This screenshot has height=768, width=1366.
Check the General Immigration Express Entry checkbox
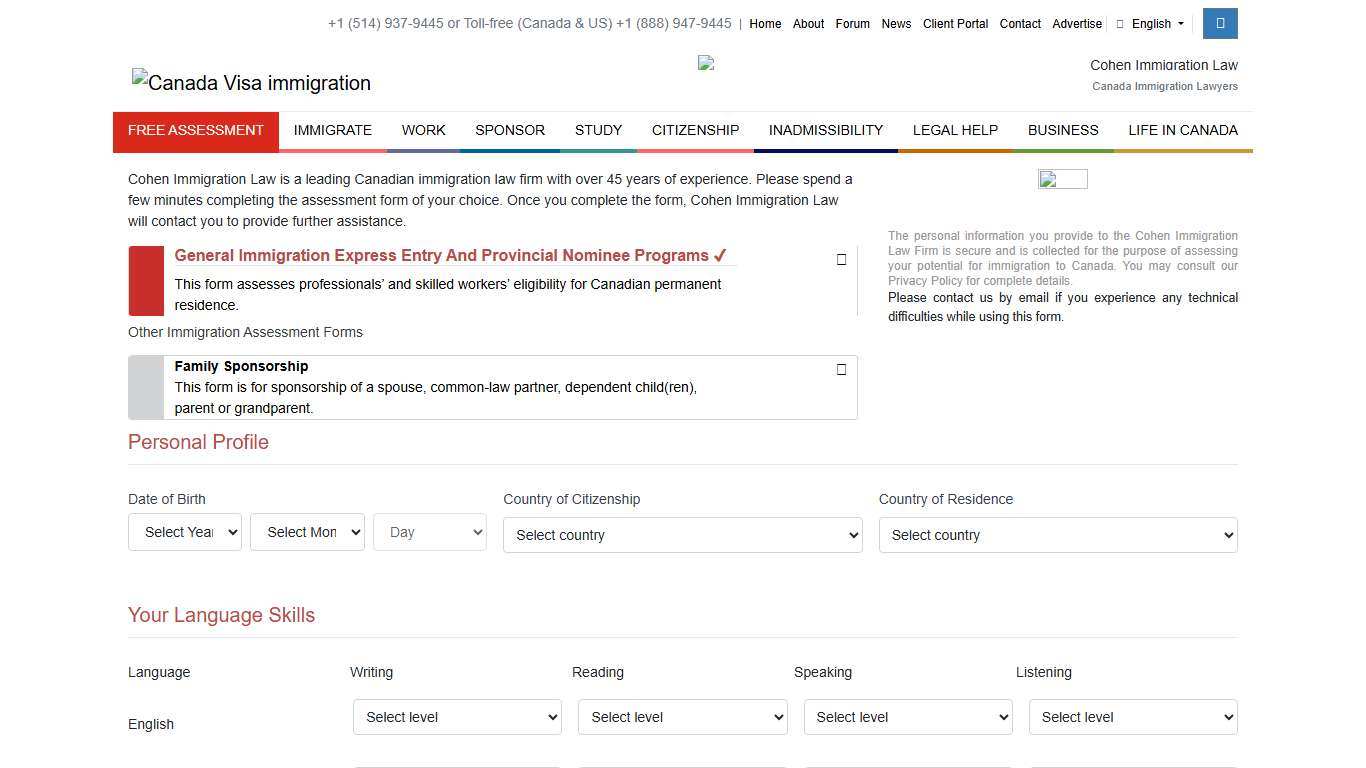click(x=841, y=259)
